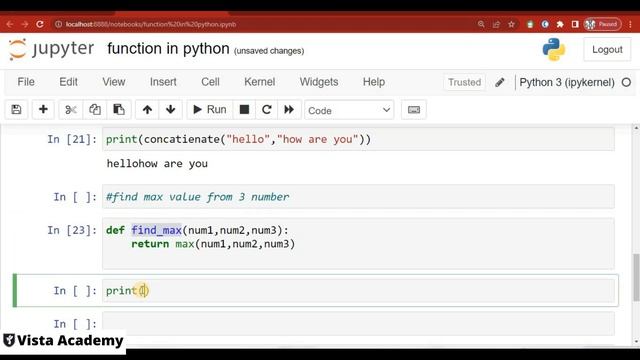Restart the kernel with circular arrow icon

click(267, 110)
